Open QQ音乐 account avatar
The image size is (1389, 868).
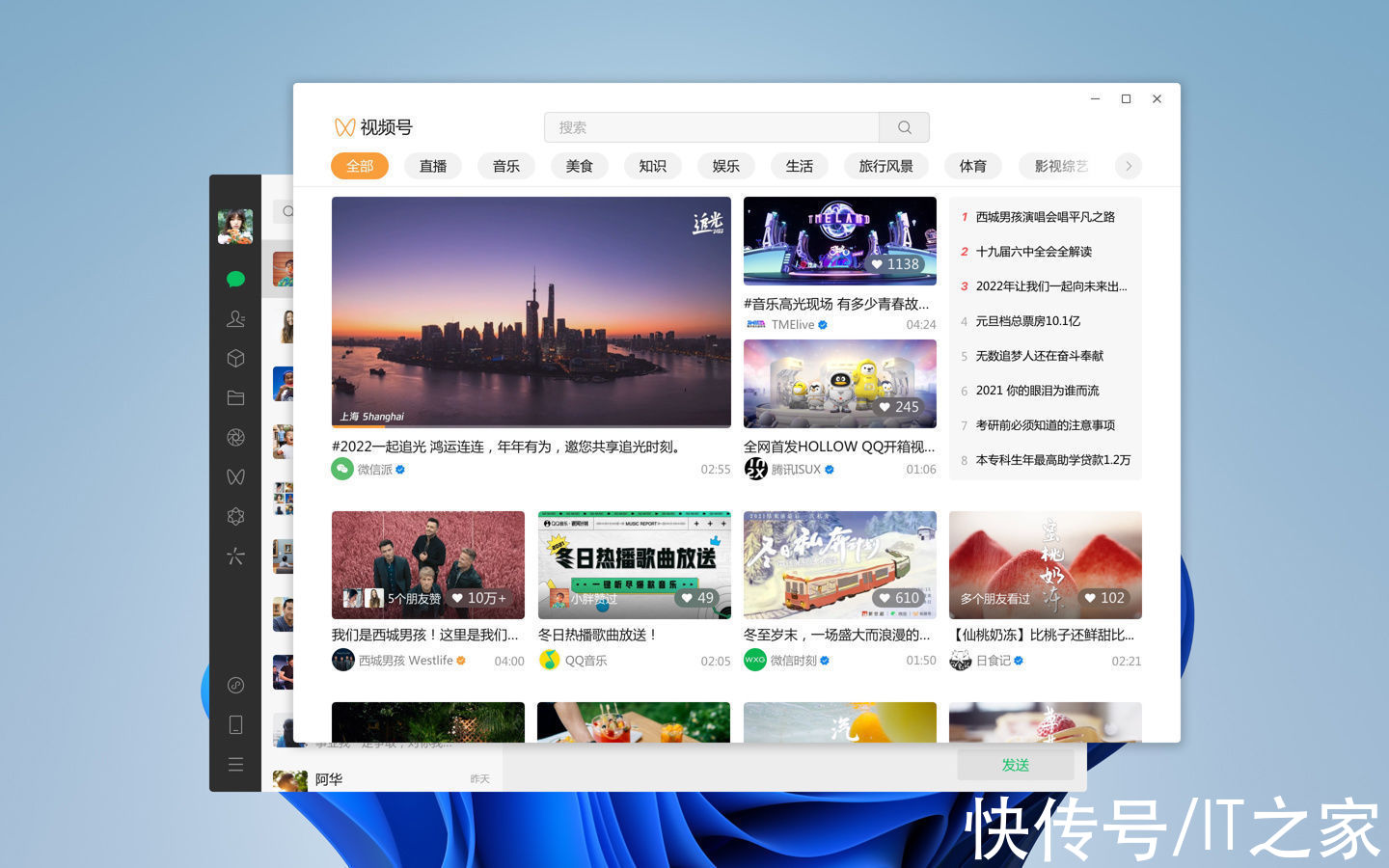[x=549, y=660]
